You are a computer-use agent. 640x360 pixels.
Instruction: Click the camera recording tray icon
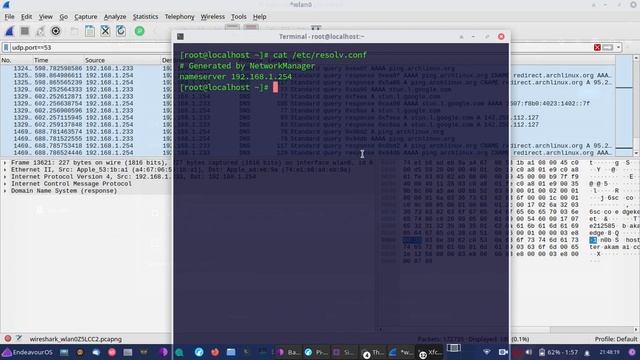503,352
